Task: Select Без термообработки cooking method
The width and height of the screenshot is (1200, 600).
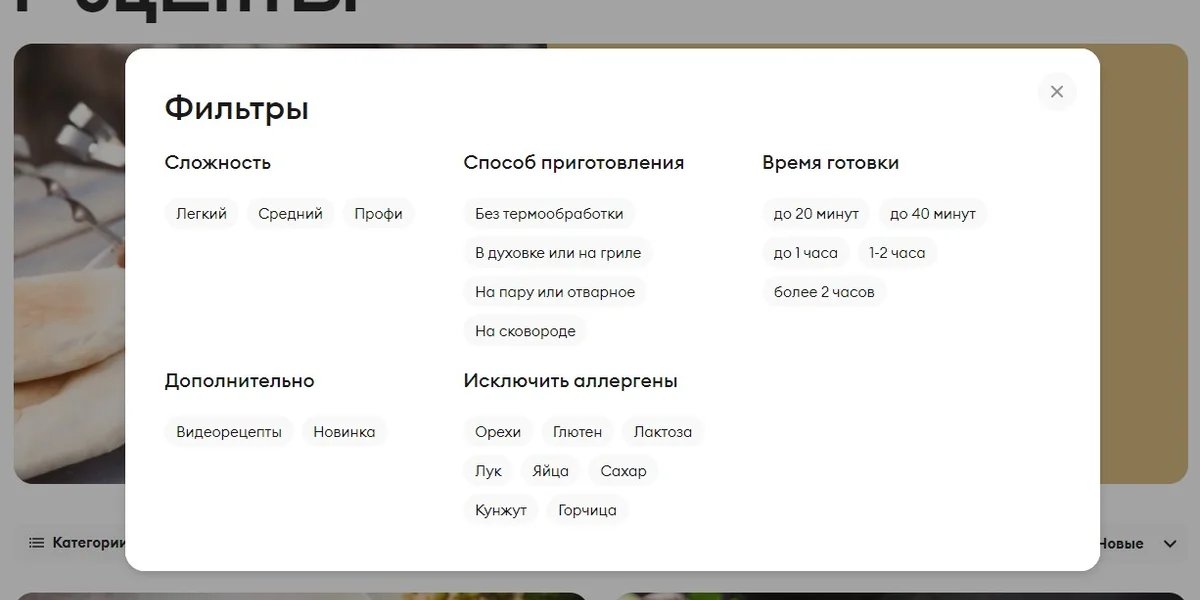Action: point(548,213)
